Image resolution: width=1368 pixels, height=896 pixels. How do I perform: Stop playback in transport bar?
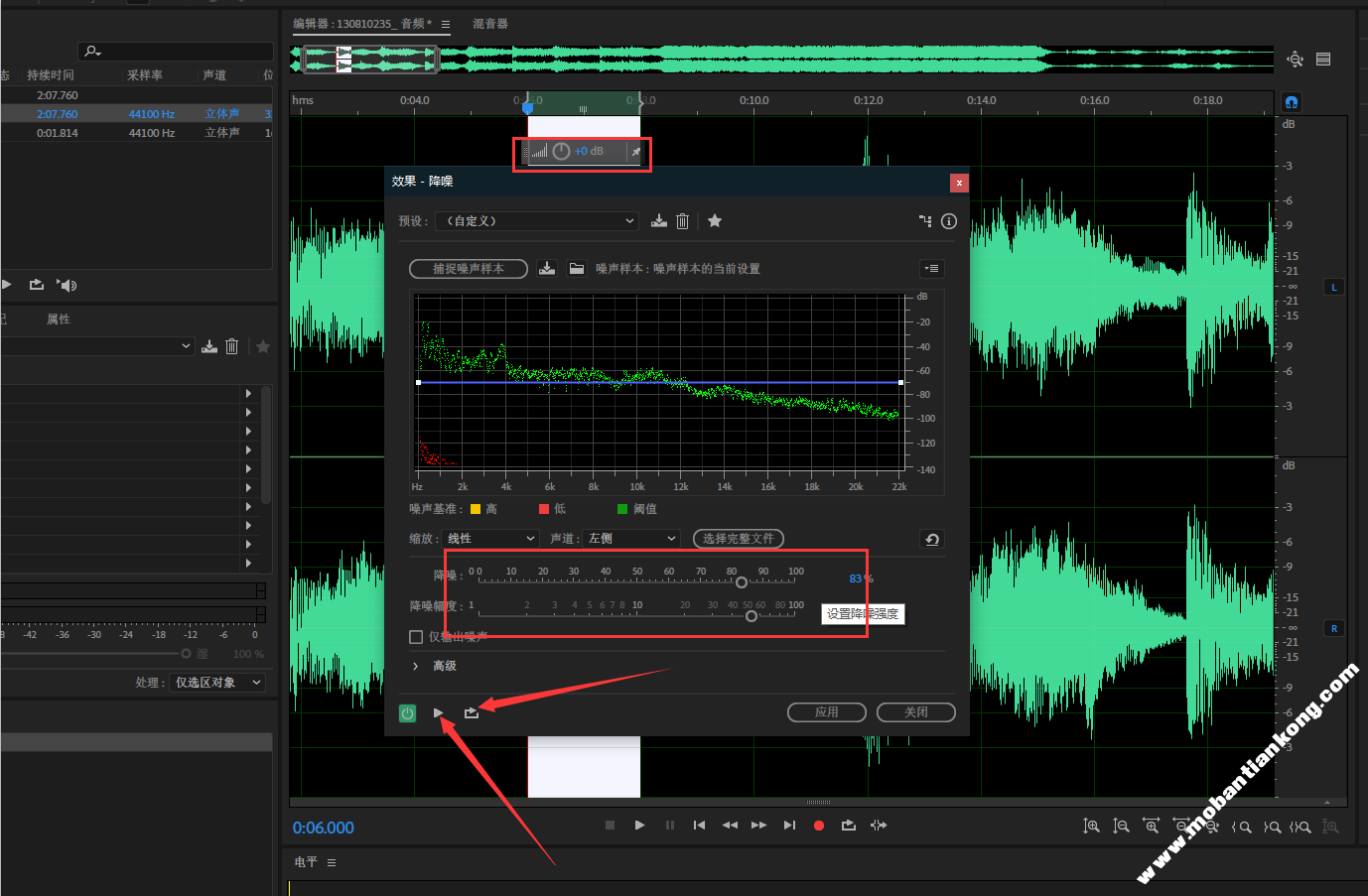point(610,825)
